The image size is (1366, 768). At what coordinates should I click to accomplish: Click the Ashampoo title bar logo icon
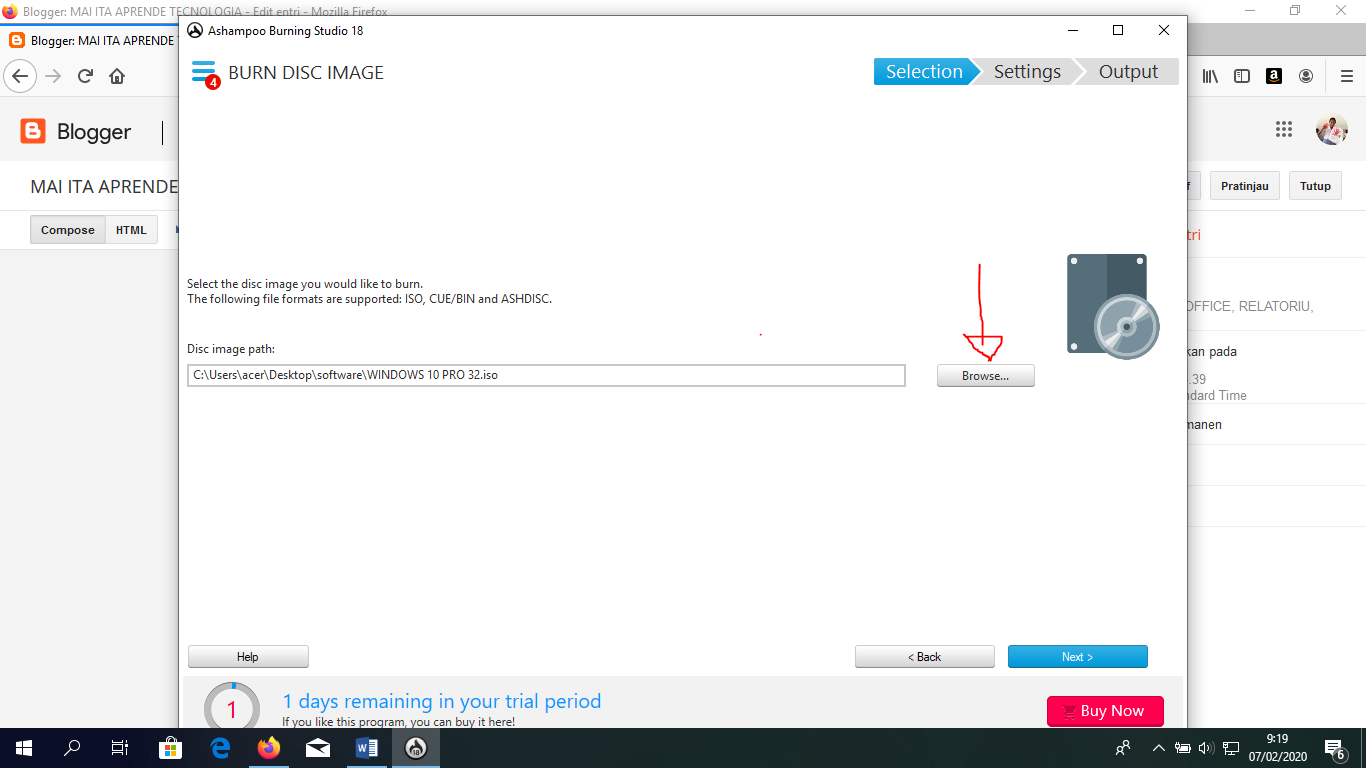[x=195, y=30]
